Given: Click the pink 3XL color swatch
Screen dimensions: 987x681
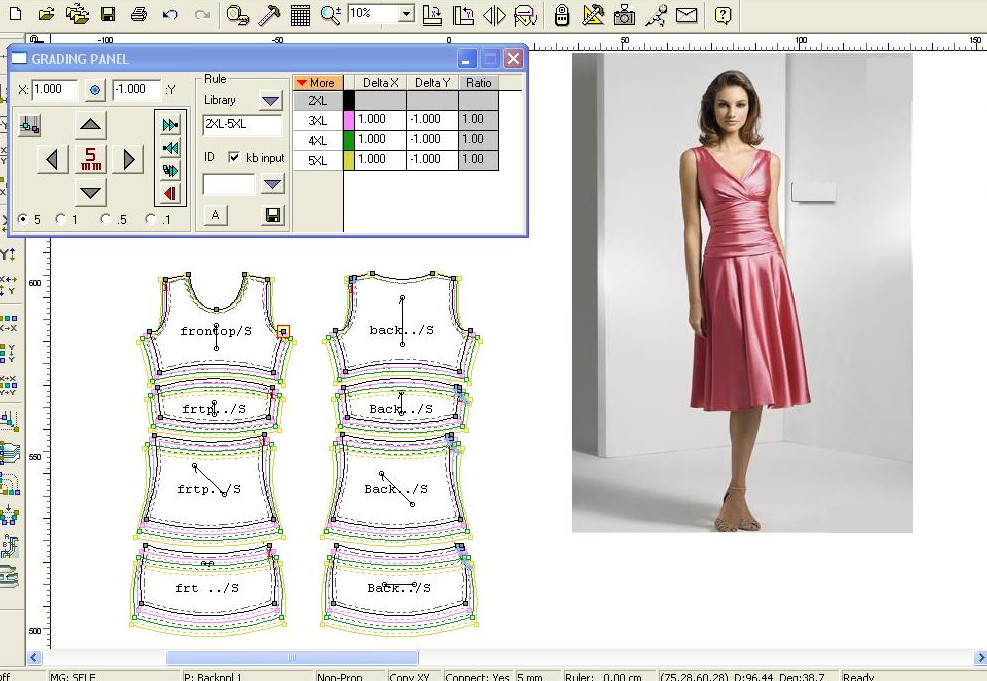Looking at the screenshot, I should point(349,120).
